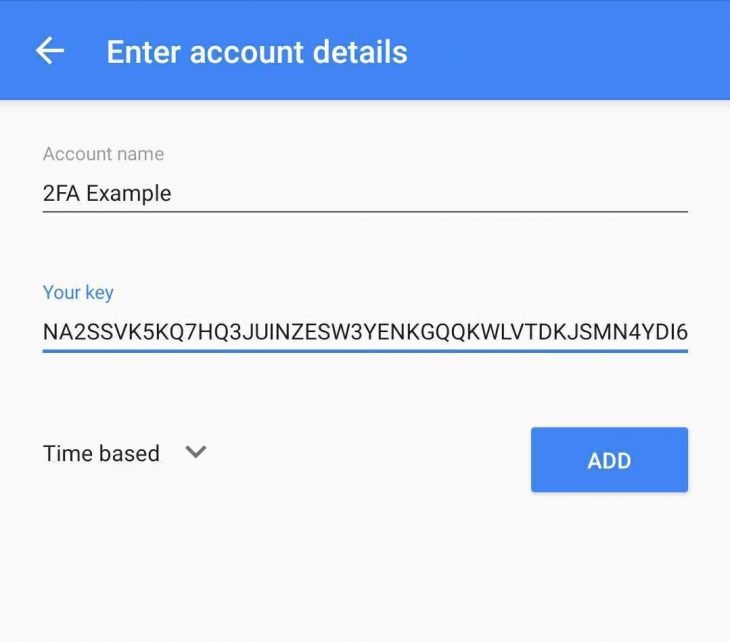
Task: Click inside the Your key field
Action: [x=365, y=331]
